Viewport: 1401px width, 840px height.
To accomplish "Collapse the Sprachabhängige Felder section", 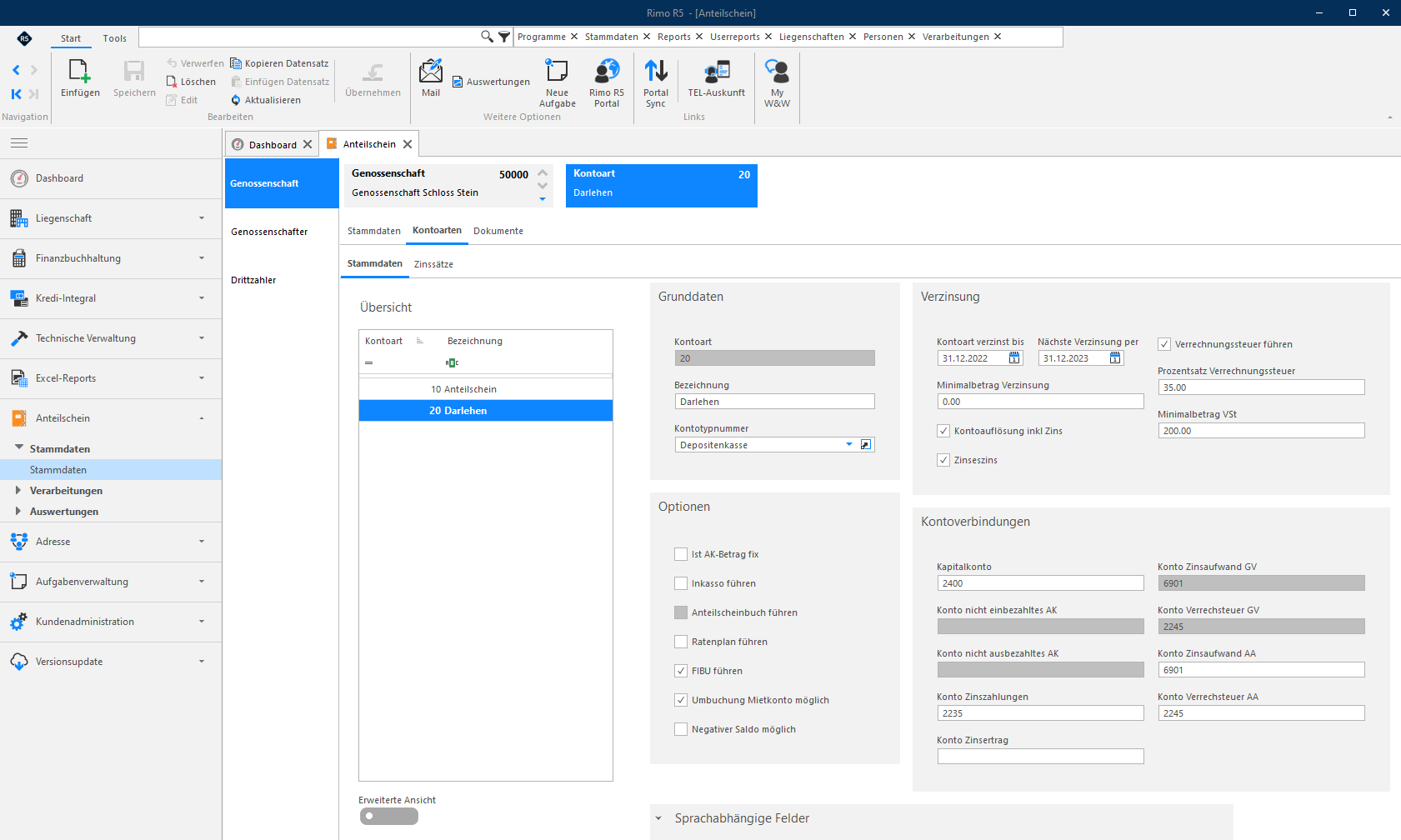I will [x=658, y=818].
